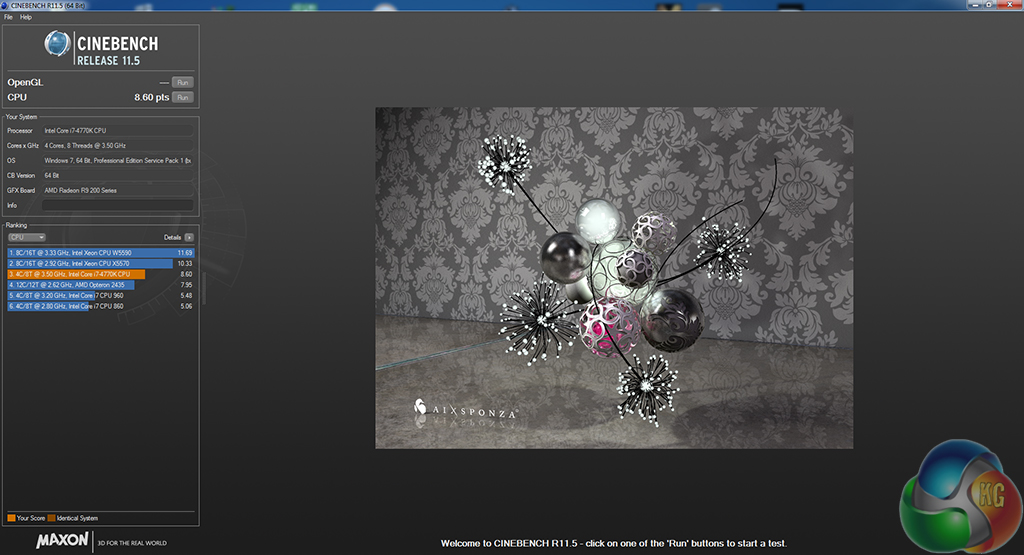This screenshot has width=1024, height=555.
Task: Select ranking row Intel Xeon CPU W5590
Action: pos(101,253)
